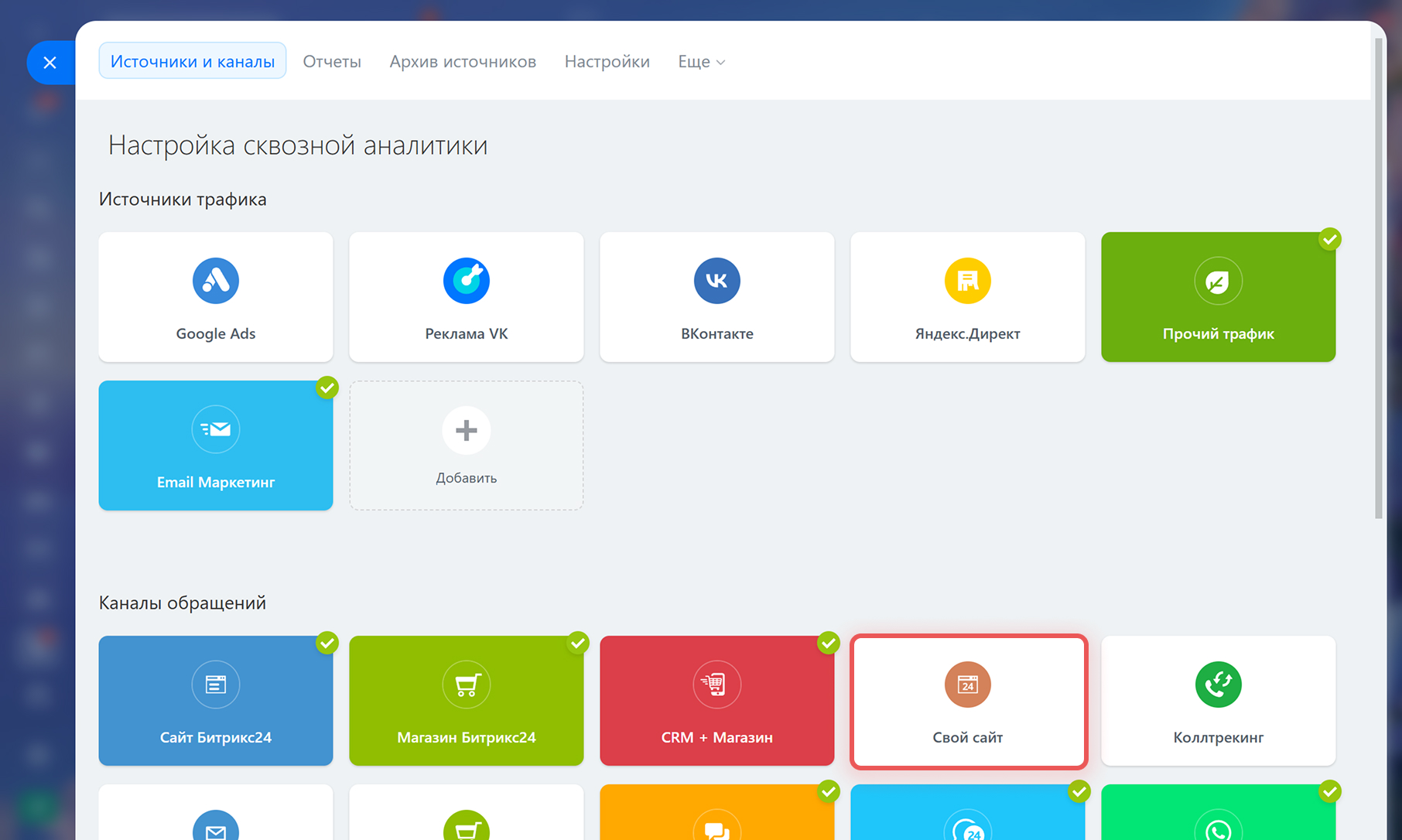Image resolution: width=1402 pixels, height=840 pixels.
Task: Click the green WhatsApp tile checkmark badge
Action: point(1330,791)
